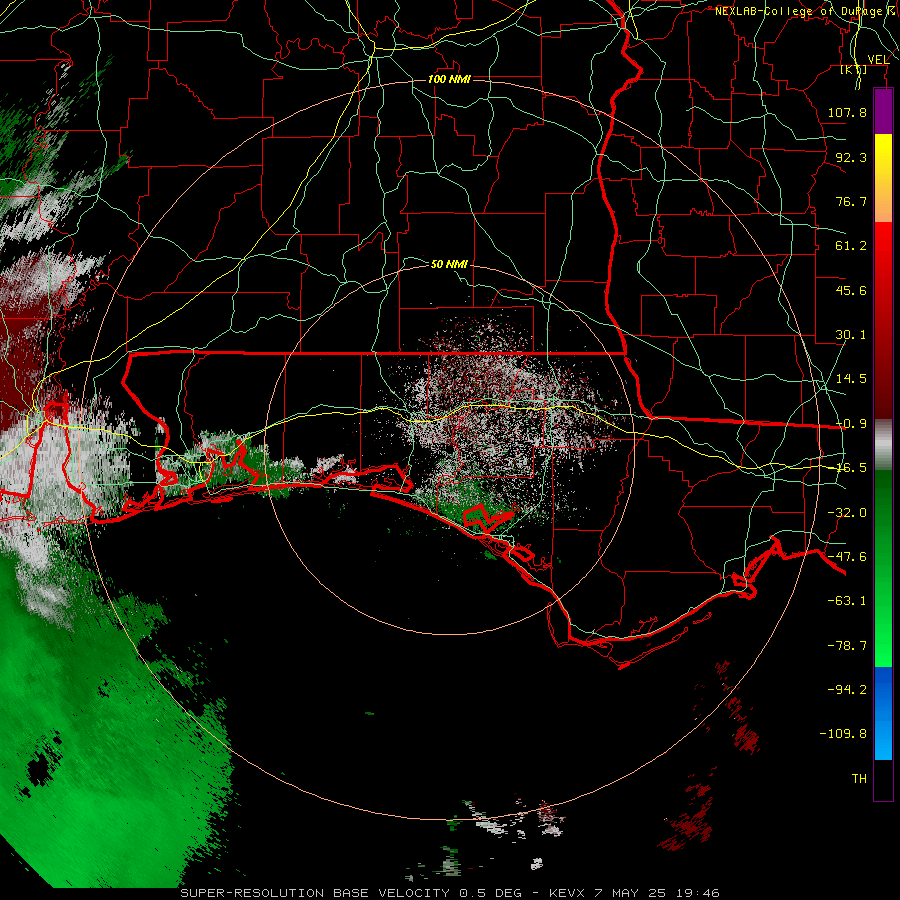Click the 61.2 velocity scale value
Image resolution: width=900 pixels, height=900 pixels.
pos(851,246)
